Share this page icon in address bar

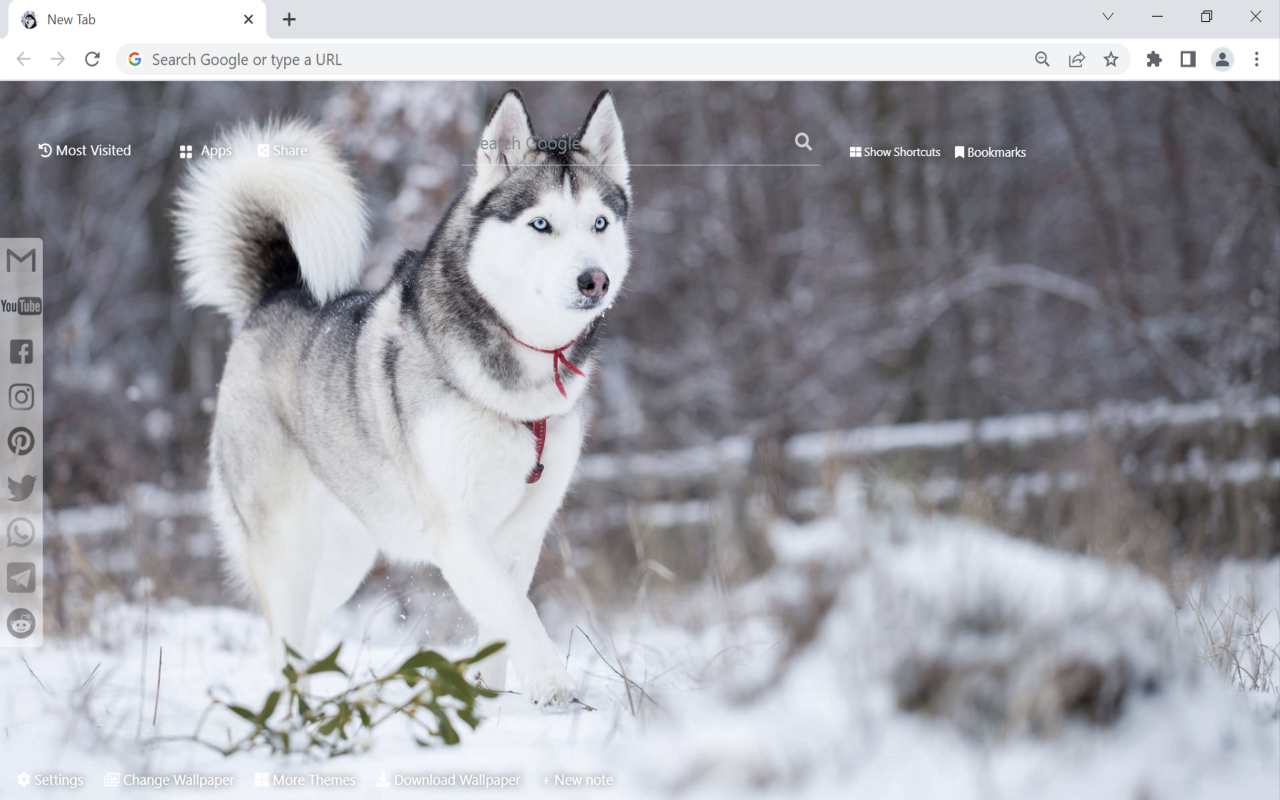(x=1077, y=59)
